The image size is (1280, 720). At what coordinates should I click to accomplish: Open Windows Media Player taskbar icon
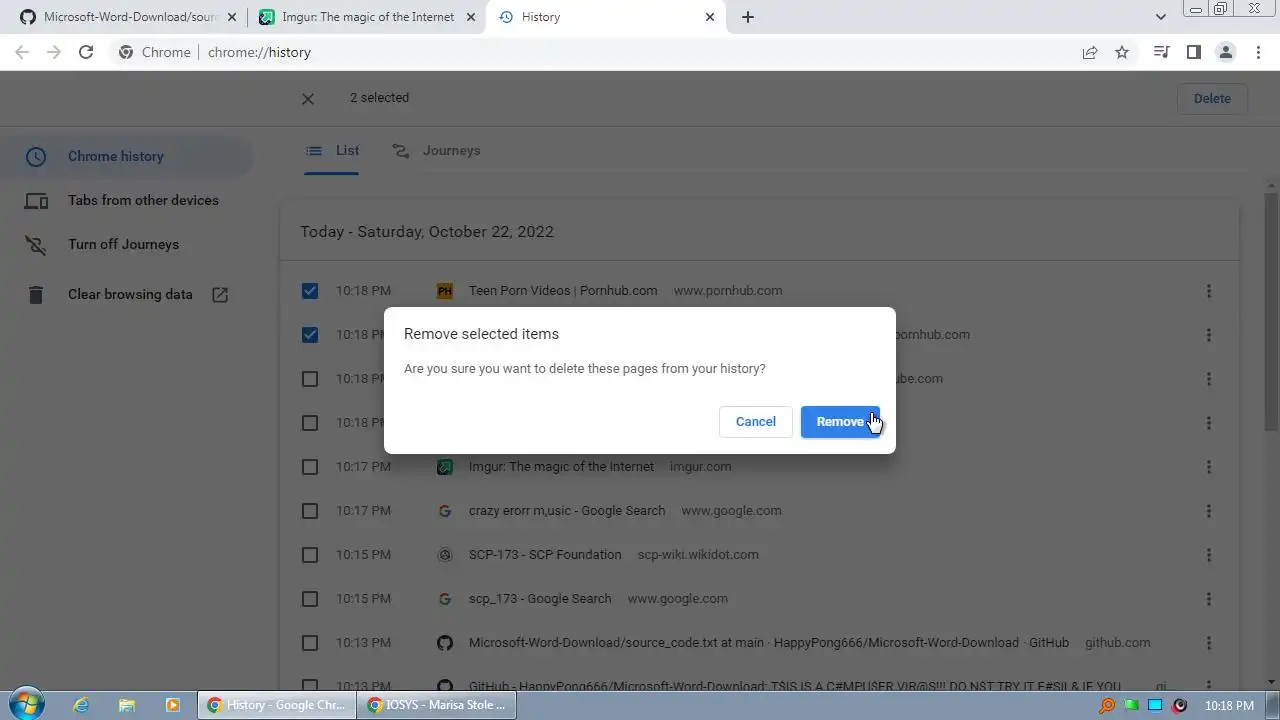[x=172, y=705]
